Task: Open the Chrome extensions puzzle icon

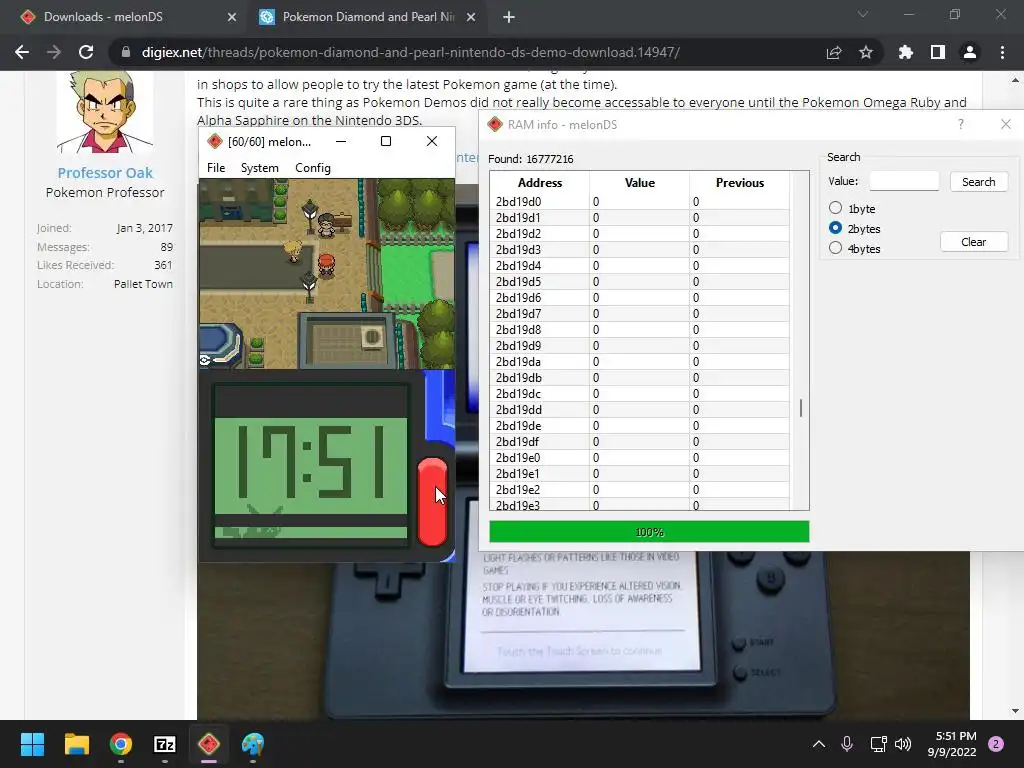Action: pos(906,52)
